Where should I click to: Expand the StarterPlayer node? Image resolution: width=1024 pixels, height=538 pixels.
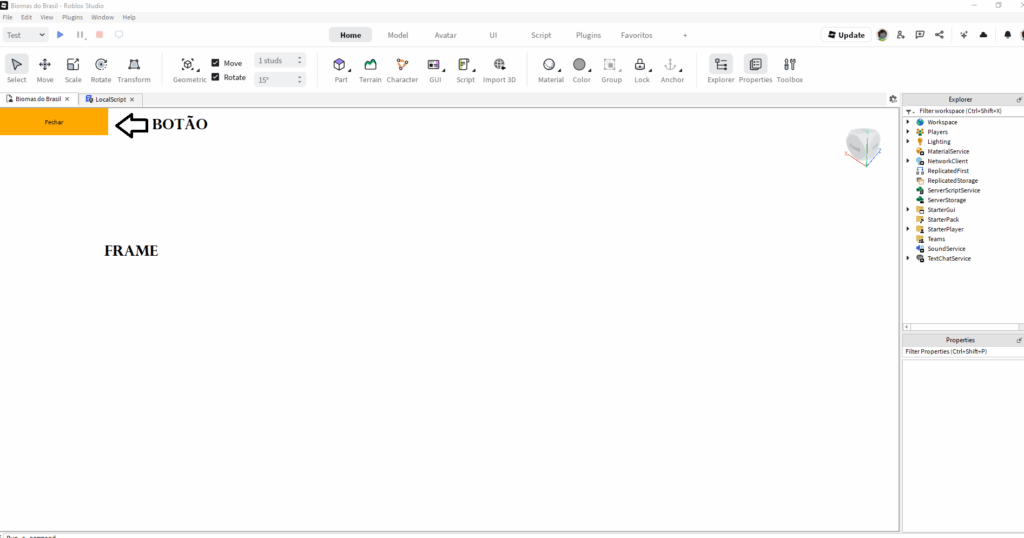[908, 229]
